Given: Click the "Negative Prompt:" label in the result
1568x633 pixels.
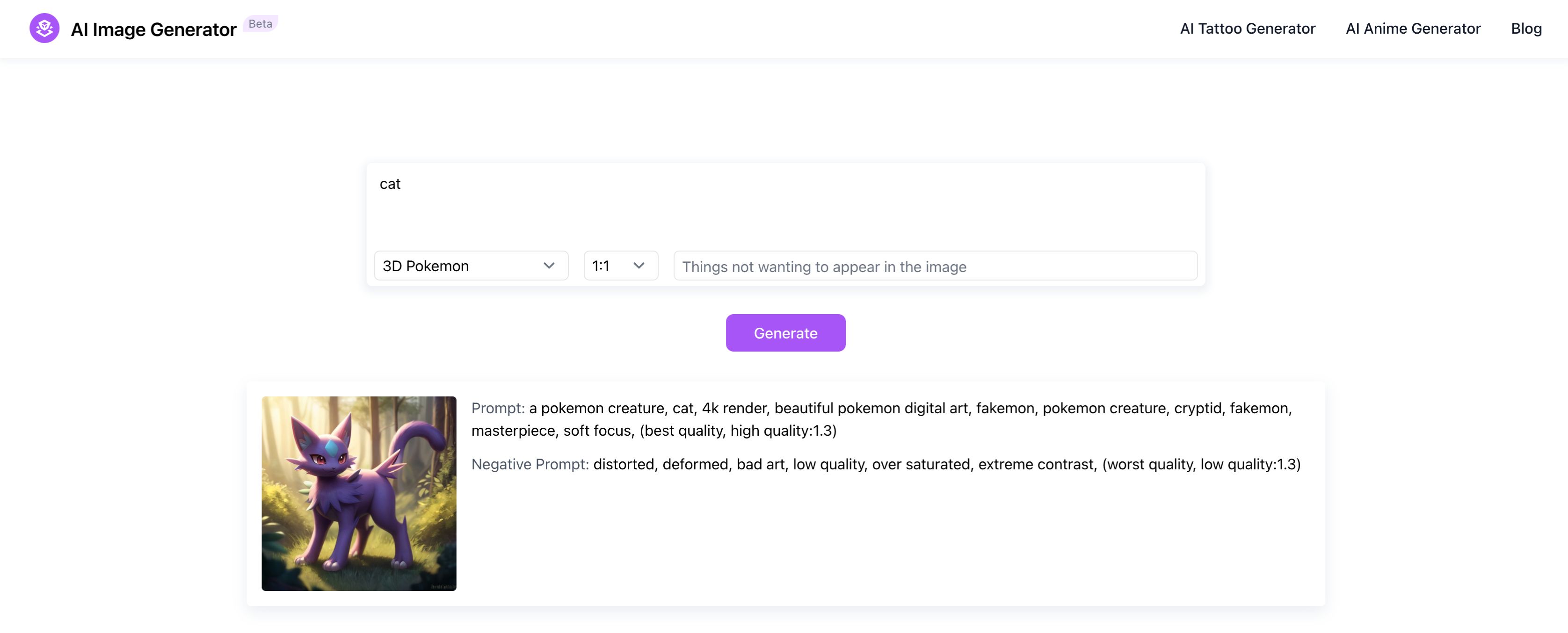Looking at the screenshot, I should point(530,464).
